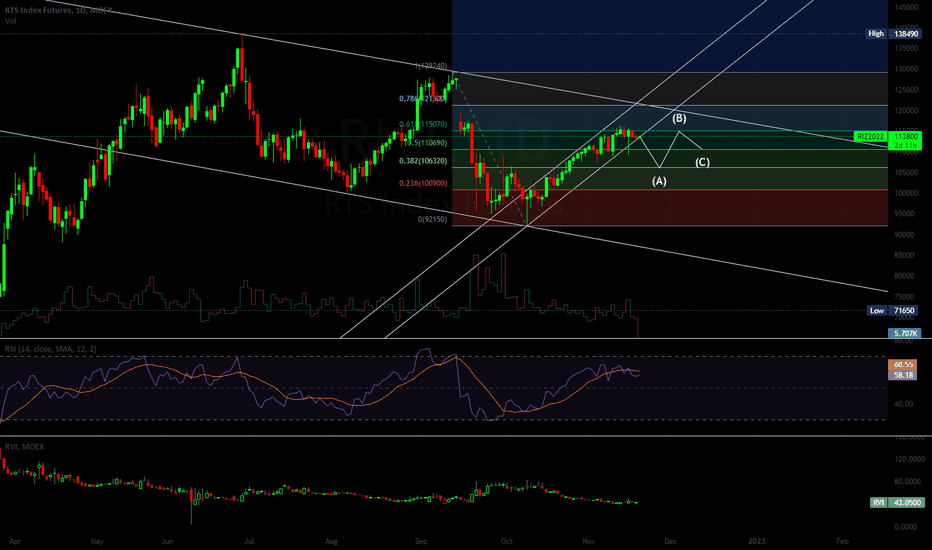Image resolution: width=932 pixels, height=550 pixels.
Task: Click 120000 on the price axis
Action: point(905,111)
